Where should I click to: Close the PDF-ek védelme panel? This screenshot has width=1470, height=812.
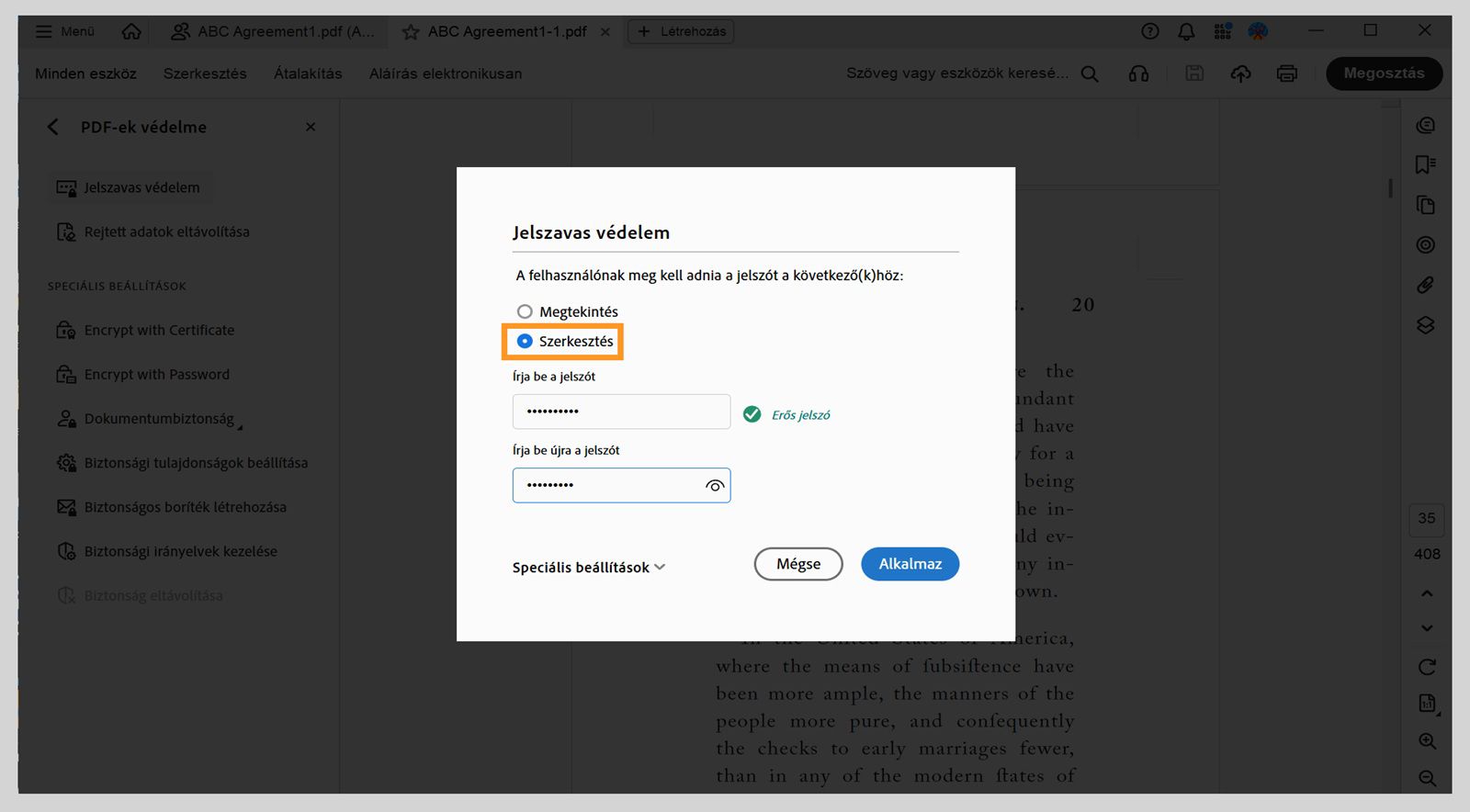pos(311,127)
